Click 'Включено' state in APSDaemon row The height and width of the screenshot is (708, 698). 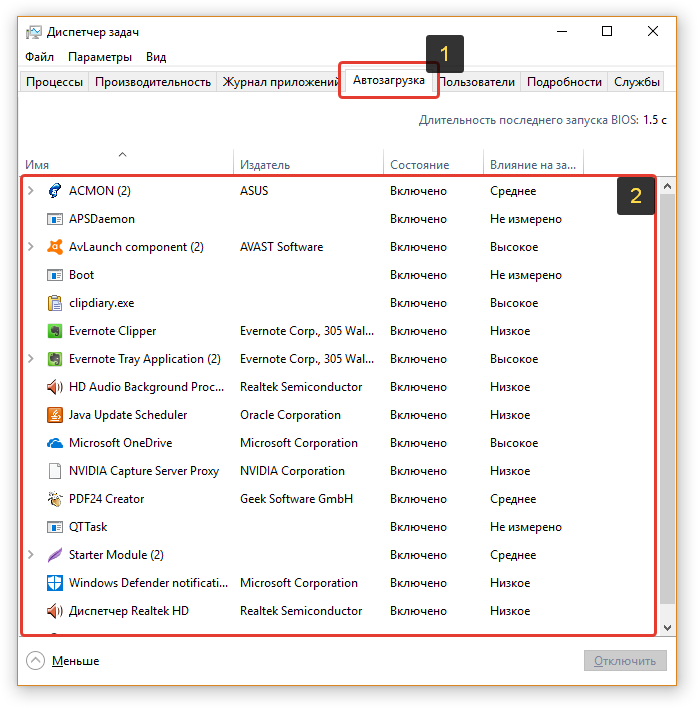(x=418, y=219)
